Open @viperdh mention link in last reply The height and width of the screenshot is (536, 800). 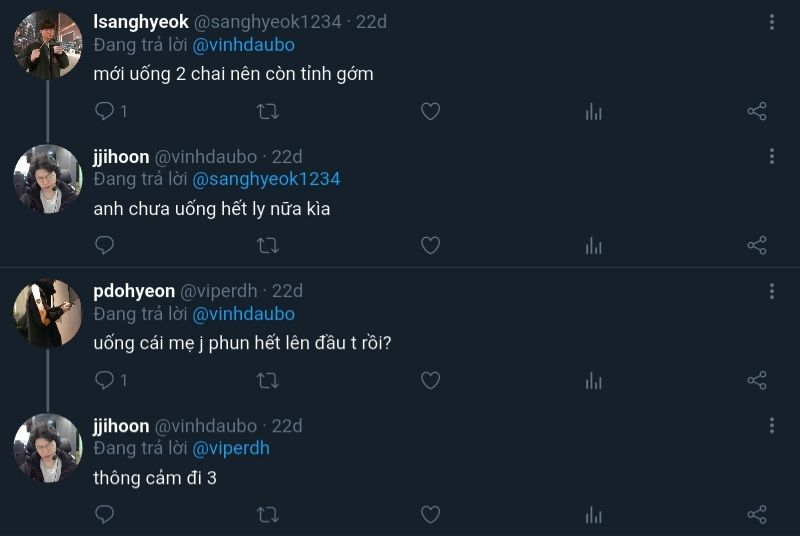(230, 448)
